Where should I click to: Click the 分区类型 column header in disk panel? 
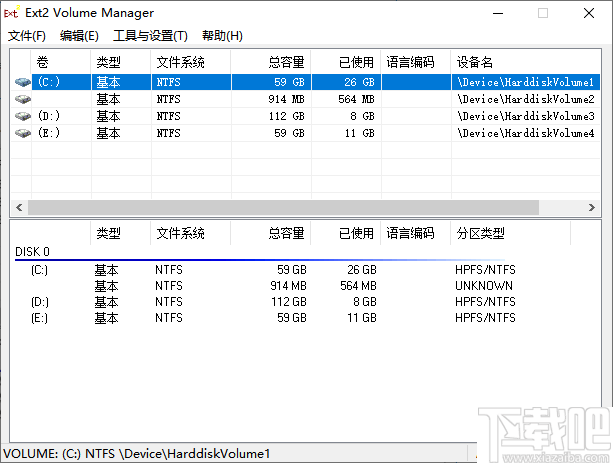511,233
